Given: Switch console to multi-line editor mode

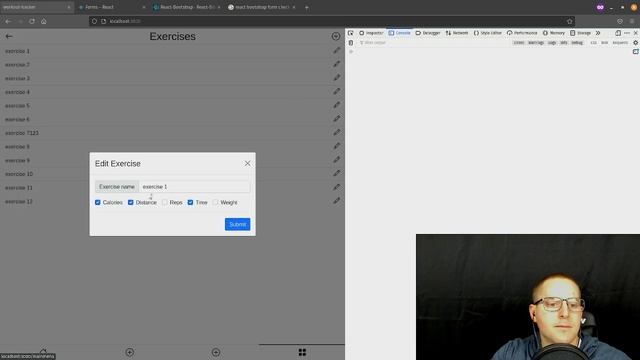Looking at the screenshot, I should 636,52.
